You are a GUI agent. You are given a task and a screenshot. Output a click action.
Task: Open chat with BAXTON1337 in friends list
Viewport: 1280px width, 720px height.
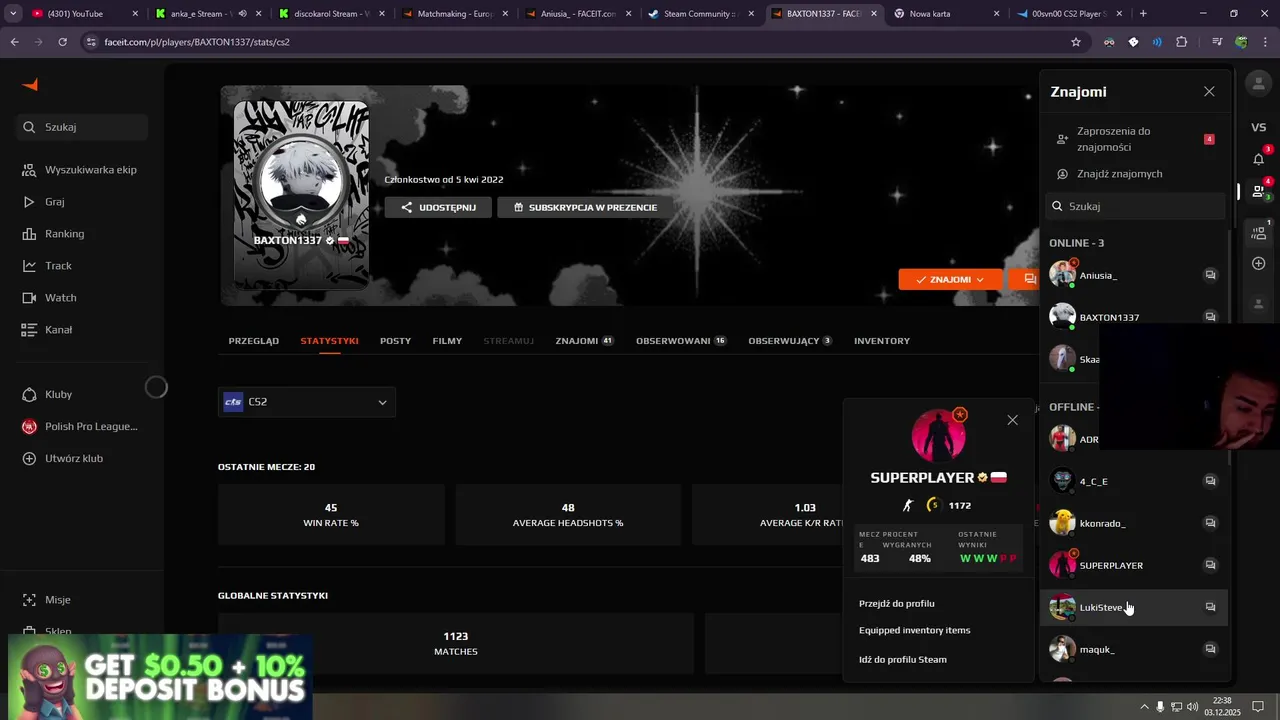(1210, 317)
